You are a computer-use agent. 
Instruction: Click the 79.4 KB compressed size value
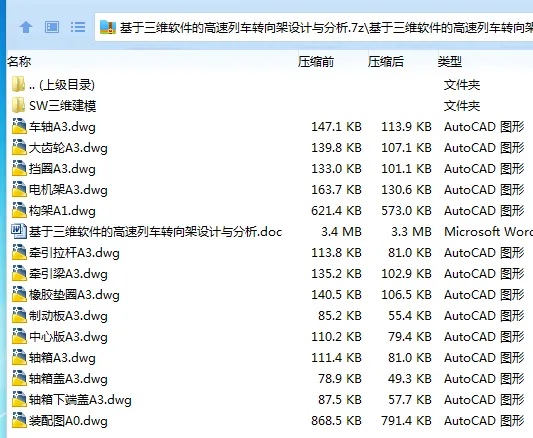(410, 337)
